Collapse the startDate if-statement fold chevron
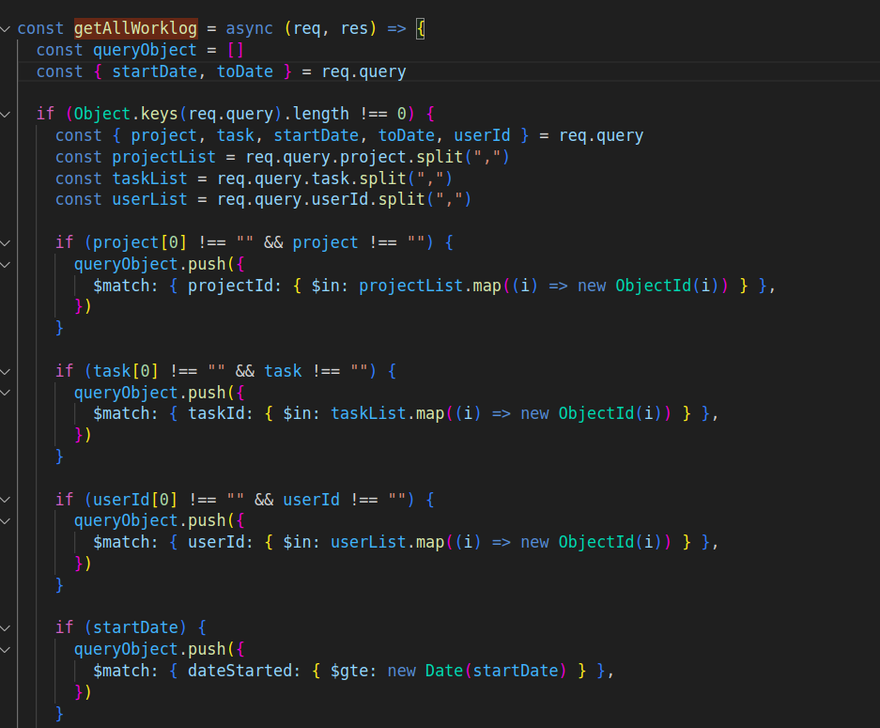Image resolution: width=880 pixels, height=728 pixels. (6, 627)
